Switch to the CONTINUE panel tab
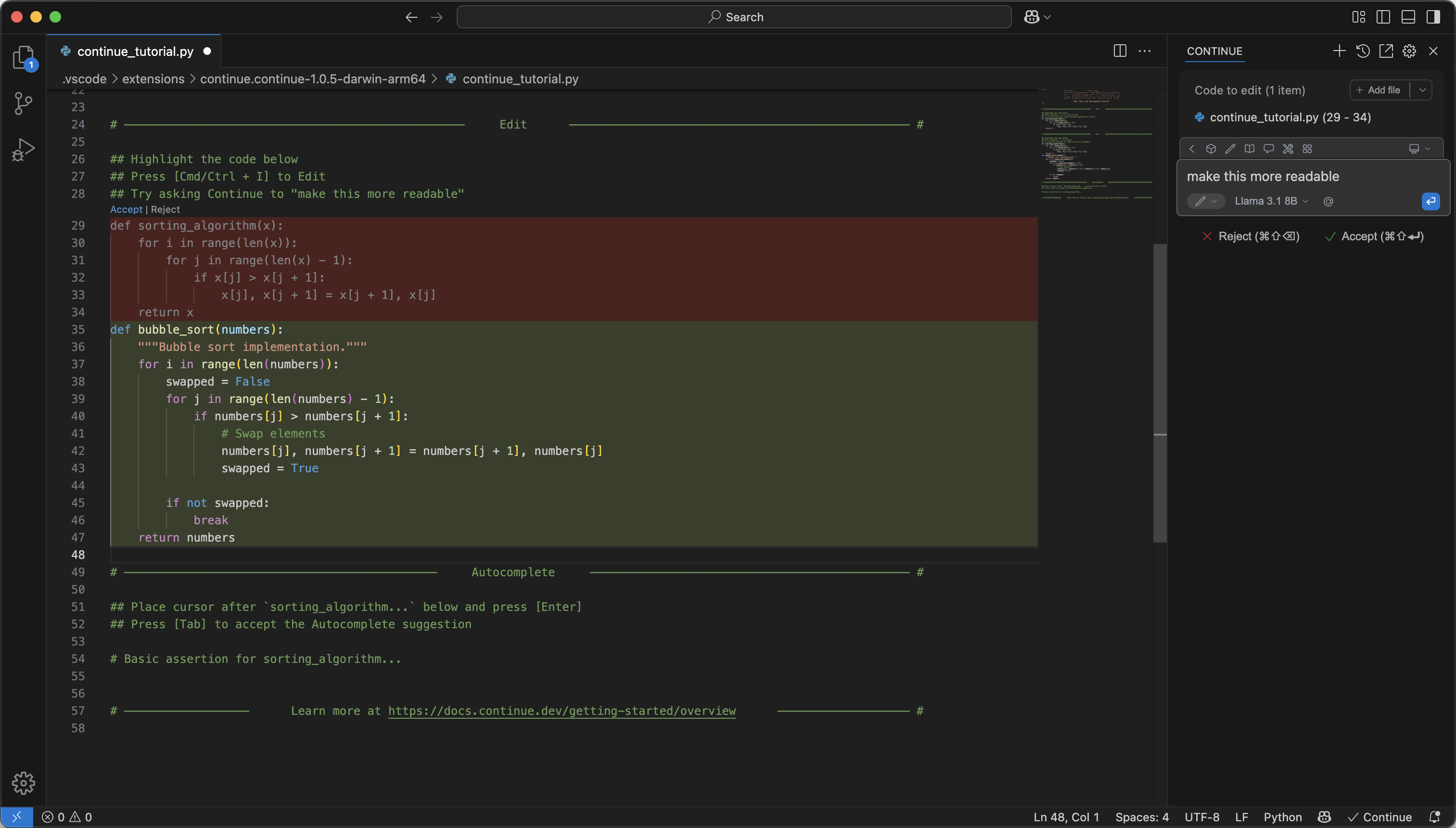 click(1214, 51)
